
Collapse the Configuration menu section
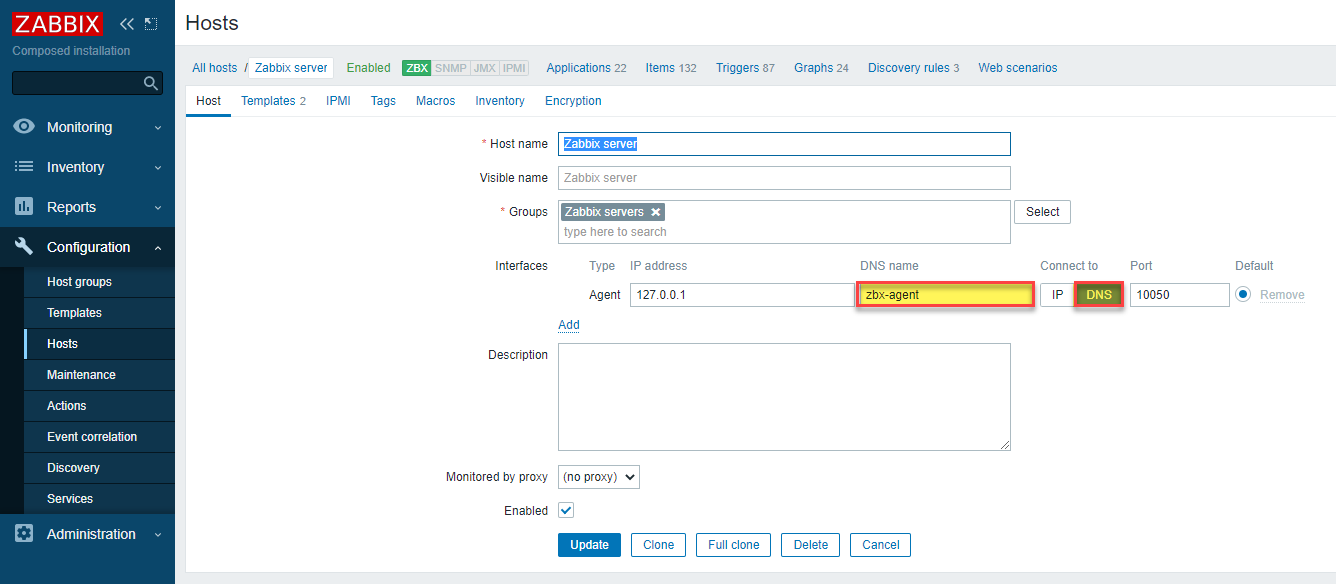(87, 247)
